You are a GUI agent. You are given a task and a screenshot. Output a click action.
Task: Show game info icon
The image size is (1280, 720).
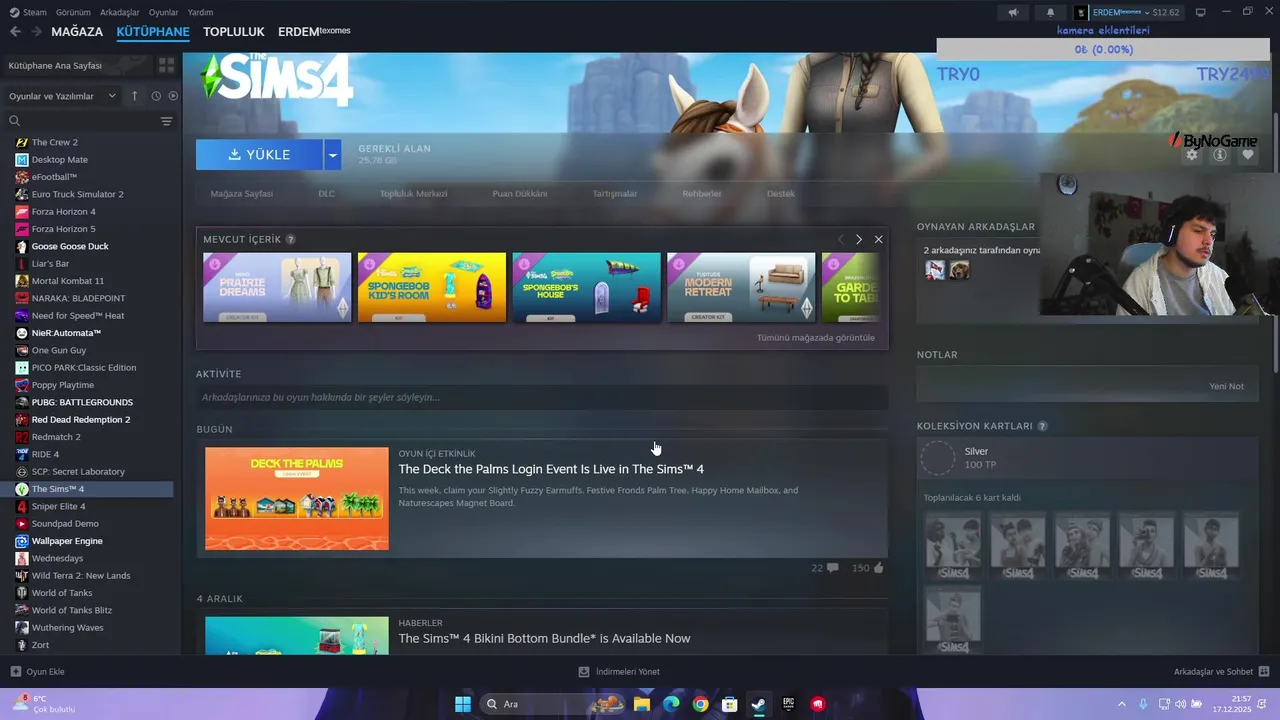1220,155
